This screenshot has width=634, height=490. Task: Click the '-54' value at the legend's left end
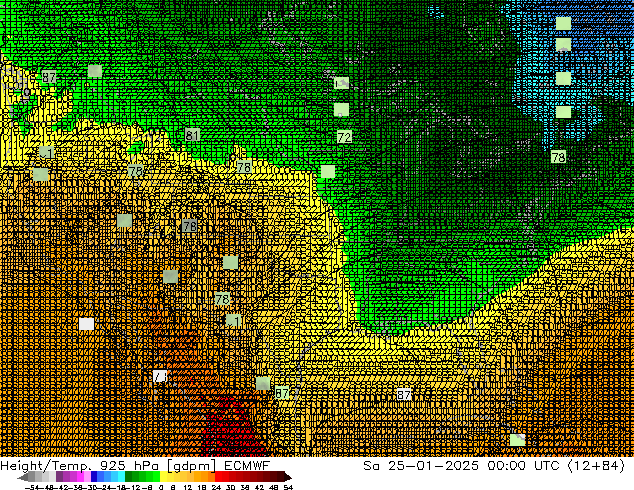[x=32, y=488]
